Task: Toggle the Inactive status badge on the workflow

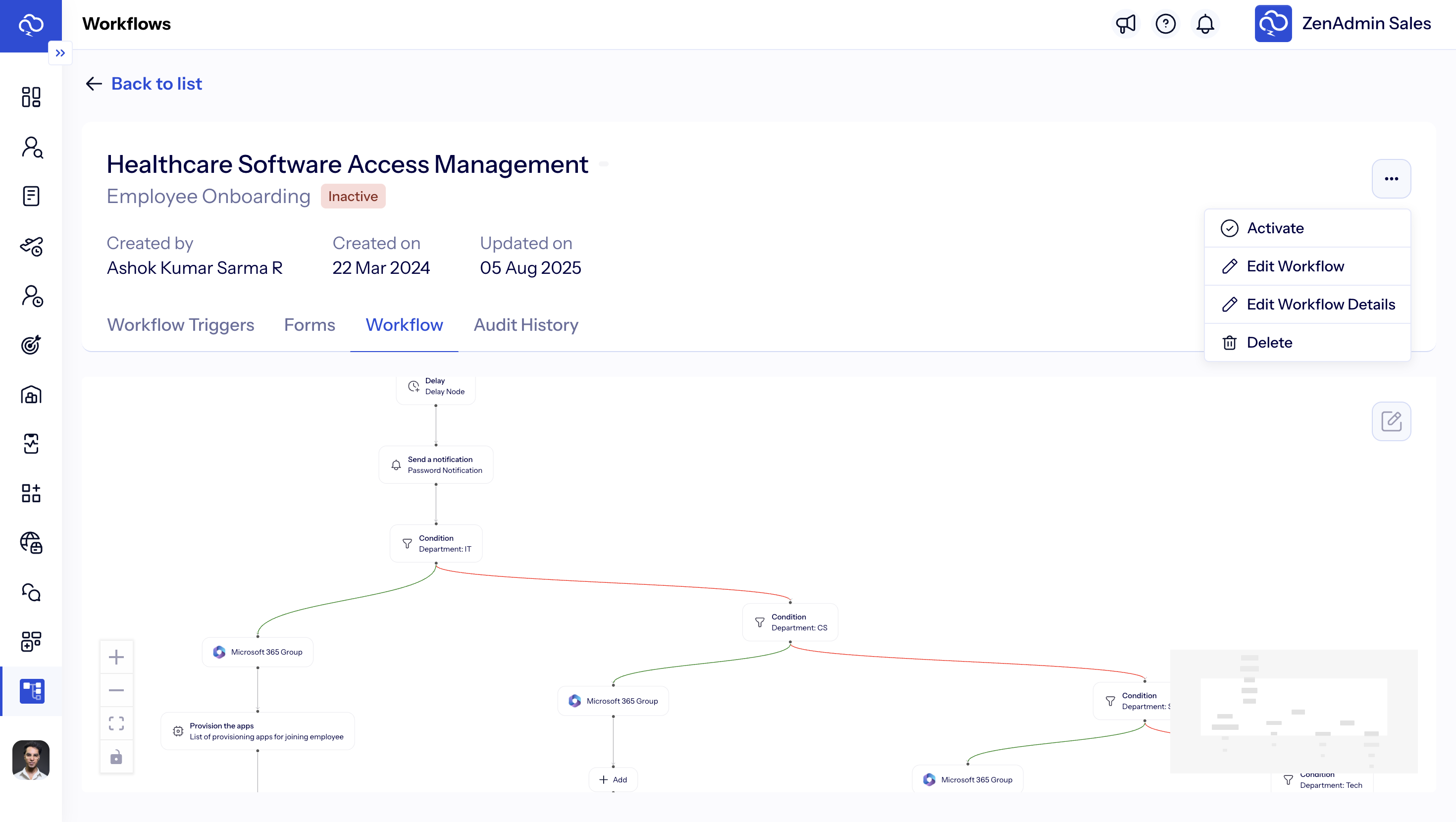Action: (353, 196)
